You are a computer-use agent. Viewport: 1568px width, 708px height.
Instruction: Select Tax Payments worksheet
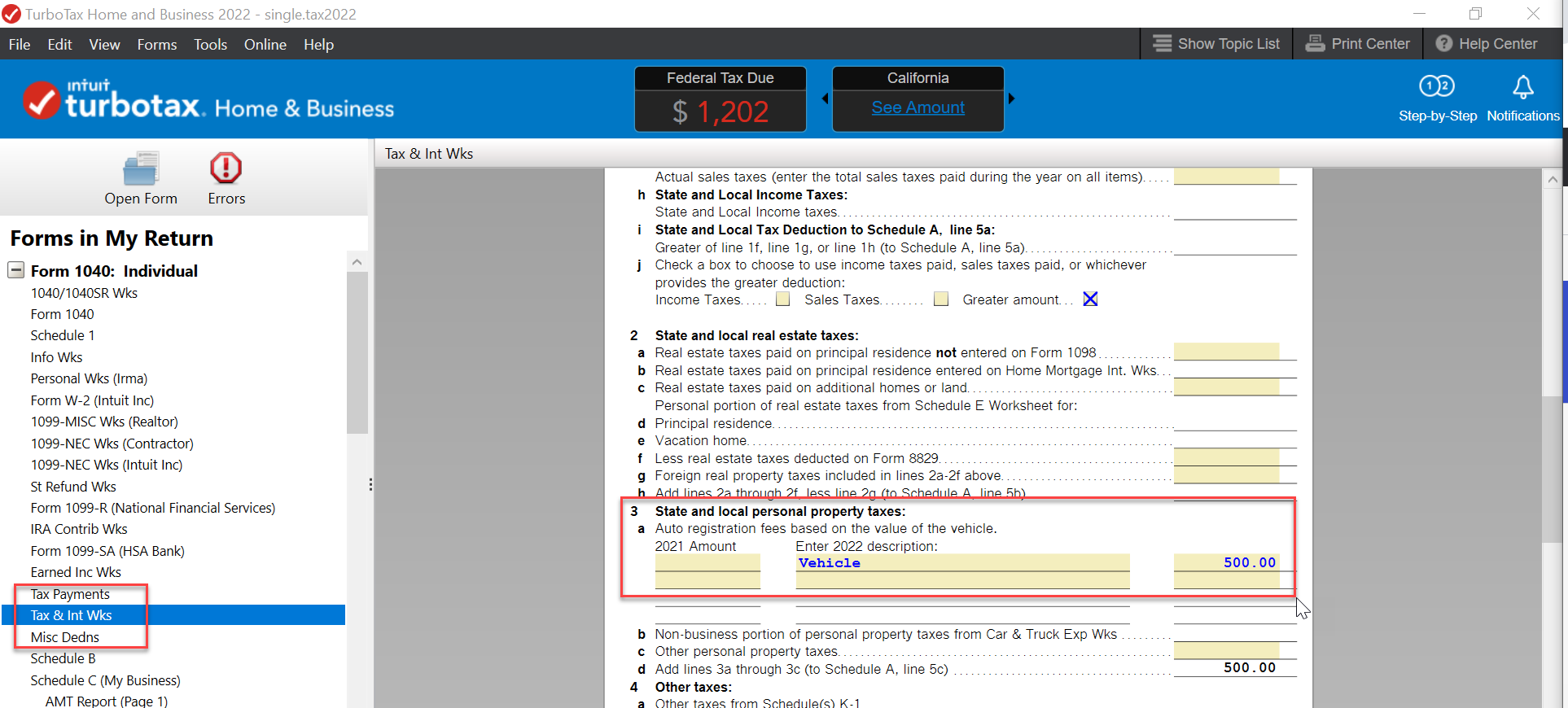click(x=70, y=594)
